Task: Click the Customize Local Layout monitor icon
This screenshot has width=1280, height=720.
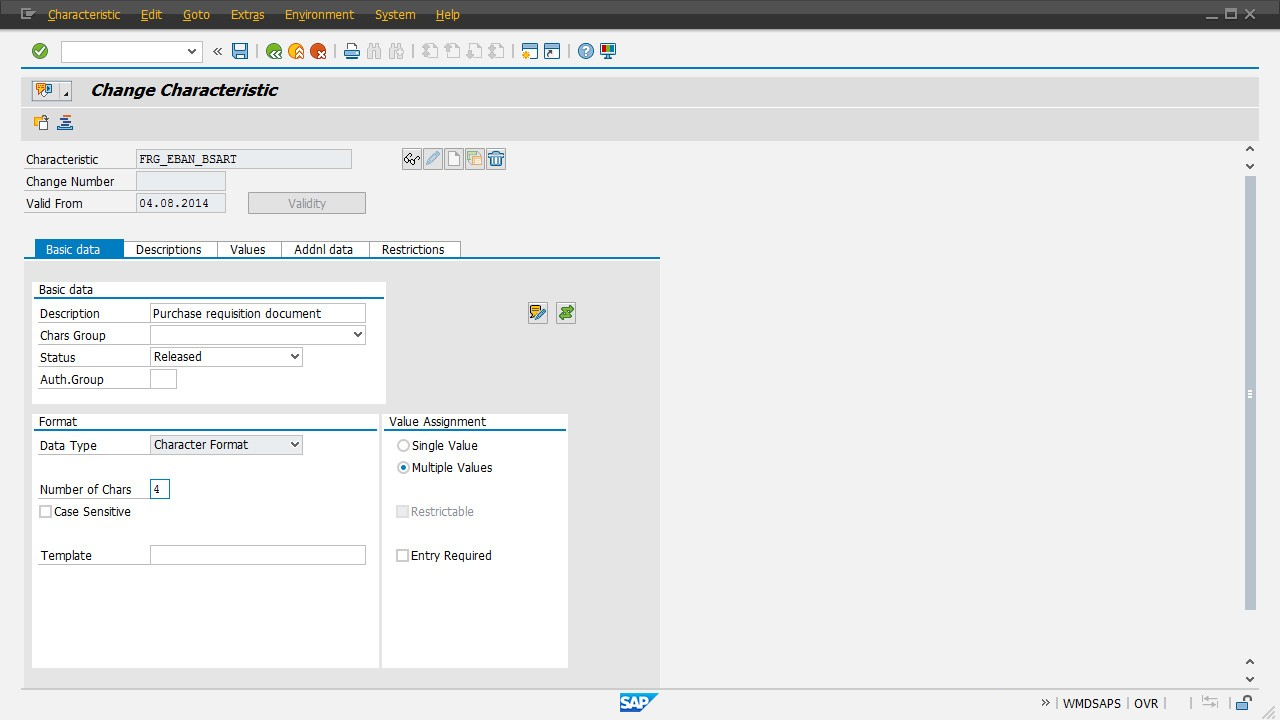Action: click(608, 51)
